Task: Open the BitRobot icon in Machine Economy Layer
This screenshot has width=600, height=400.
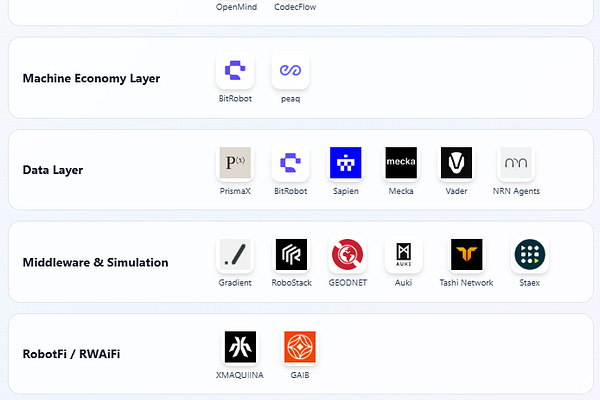Action: click(235, 70)
